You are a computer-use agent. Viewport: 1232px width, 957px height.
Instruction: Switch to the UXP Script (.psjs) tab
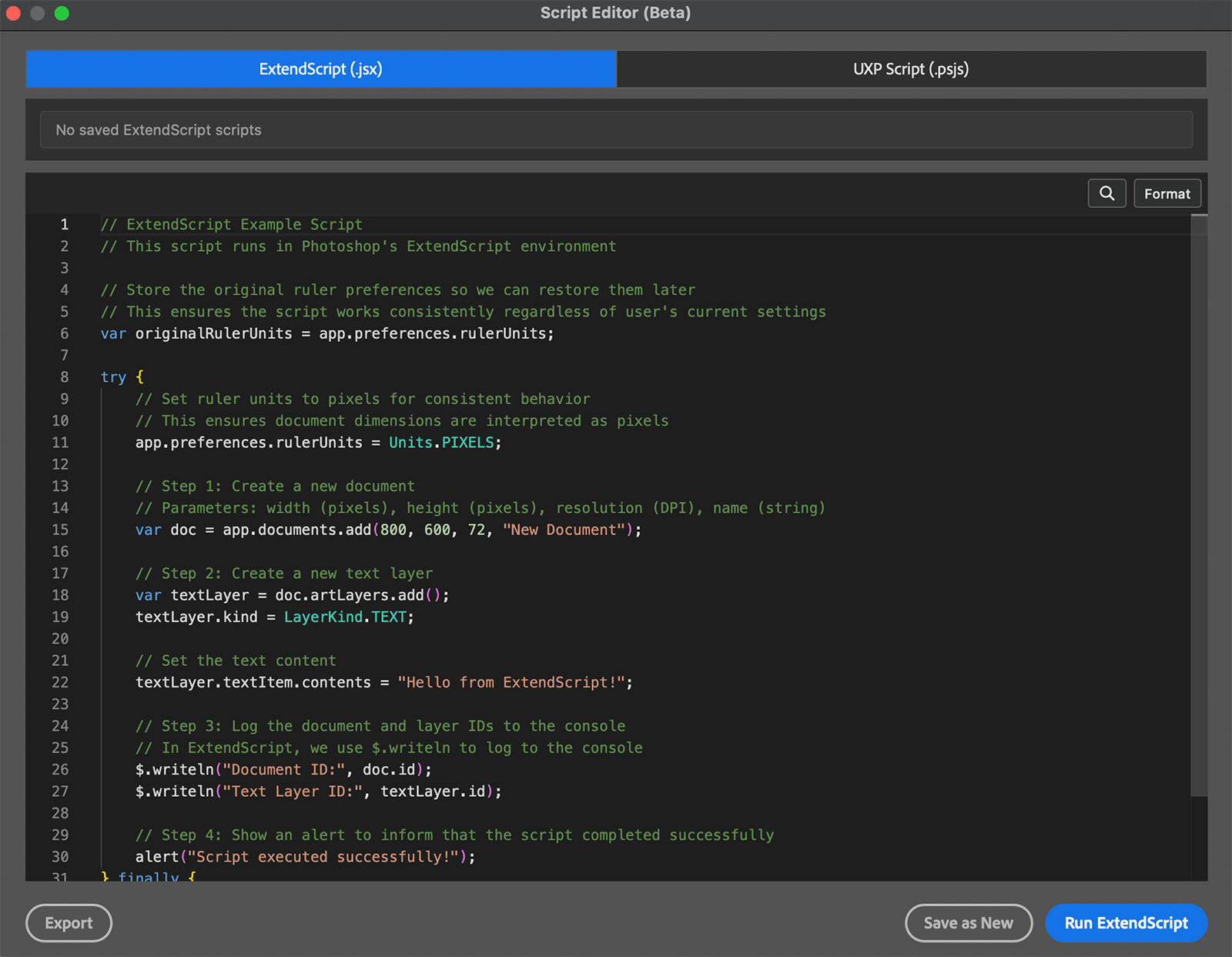(911, 69)
